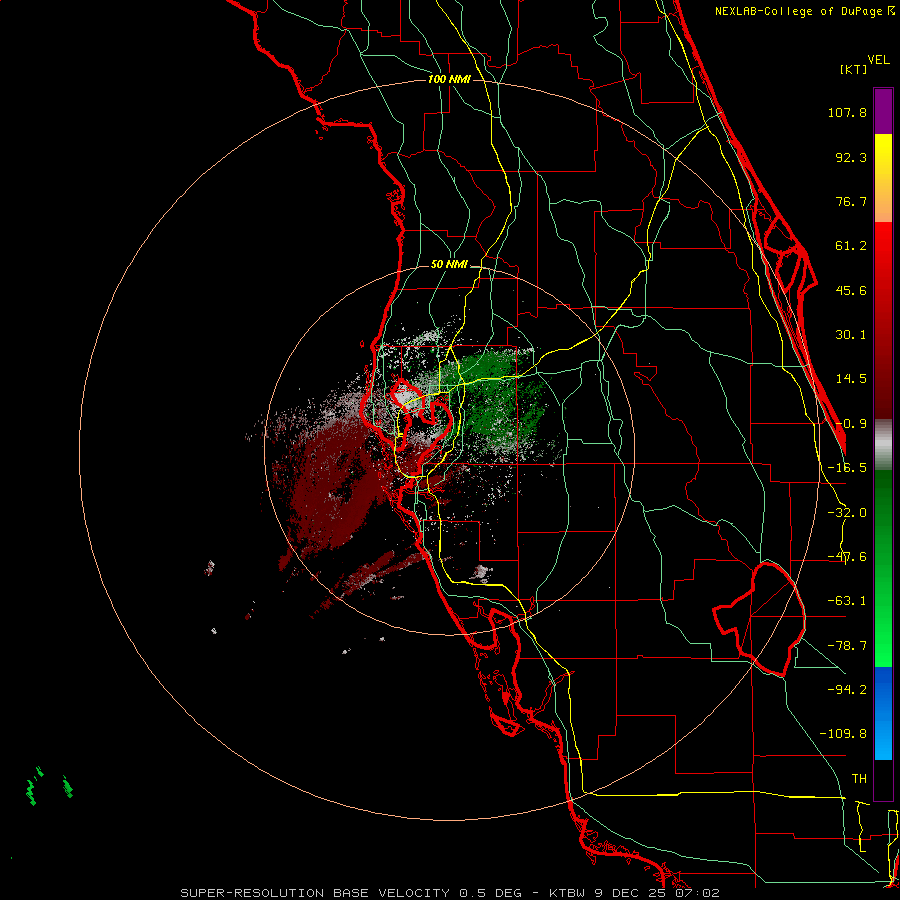Click the -16.5 value on velocity scale
Screen dimensions: 900x900
[x=847, y=468]
